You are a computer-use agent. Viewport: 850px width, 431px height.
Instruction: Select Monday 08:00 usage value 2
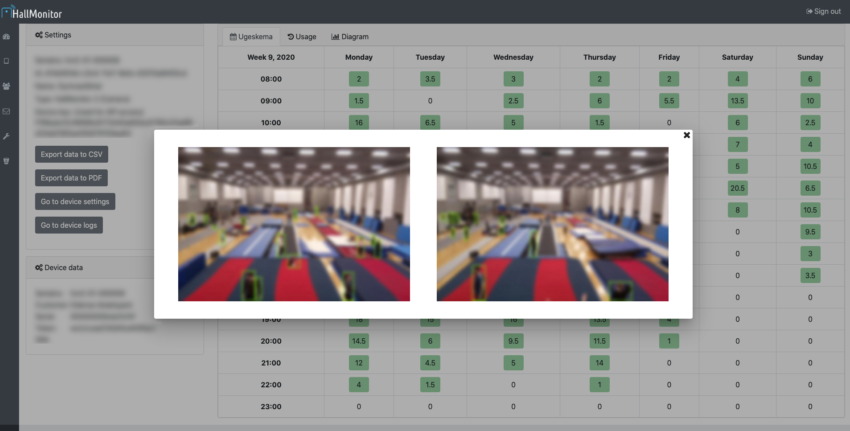click(x=358, y=78)
